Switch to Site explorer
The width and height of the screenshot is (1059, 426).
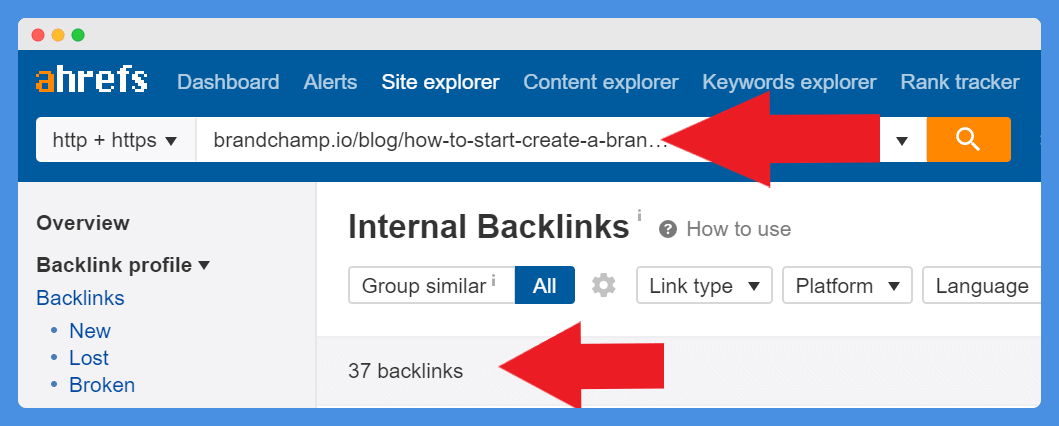coord(440,82)
